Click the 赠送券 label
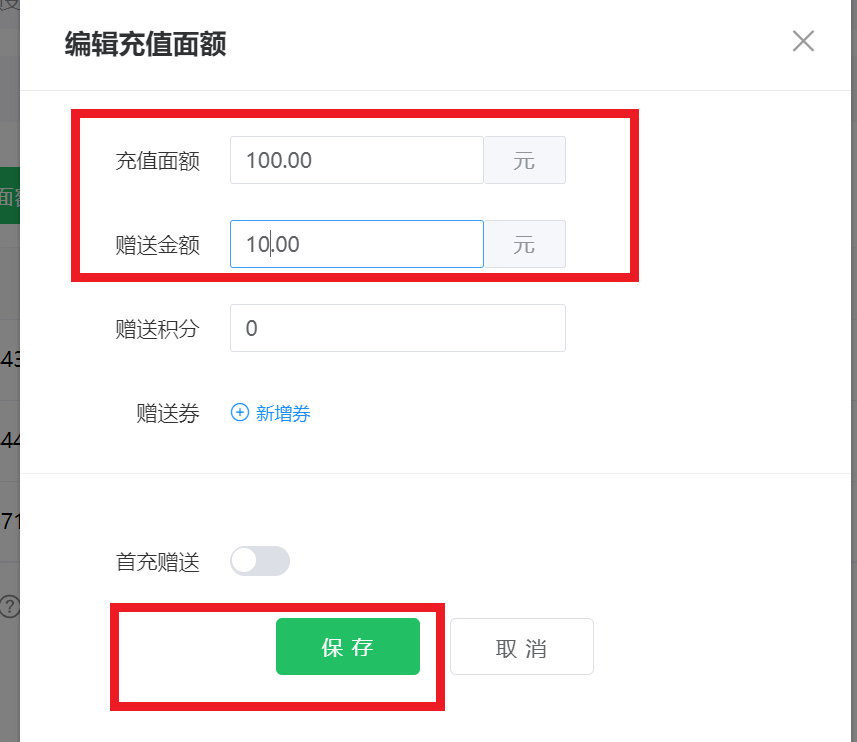 point(168,413)
